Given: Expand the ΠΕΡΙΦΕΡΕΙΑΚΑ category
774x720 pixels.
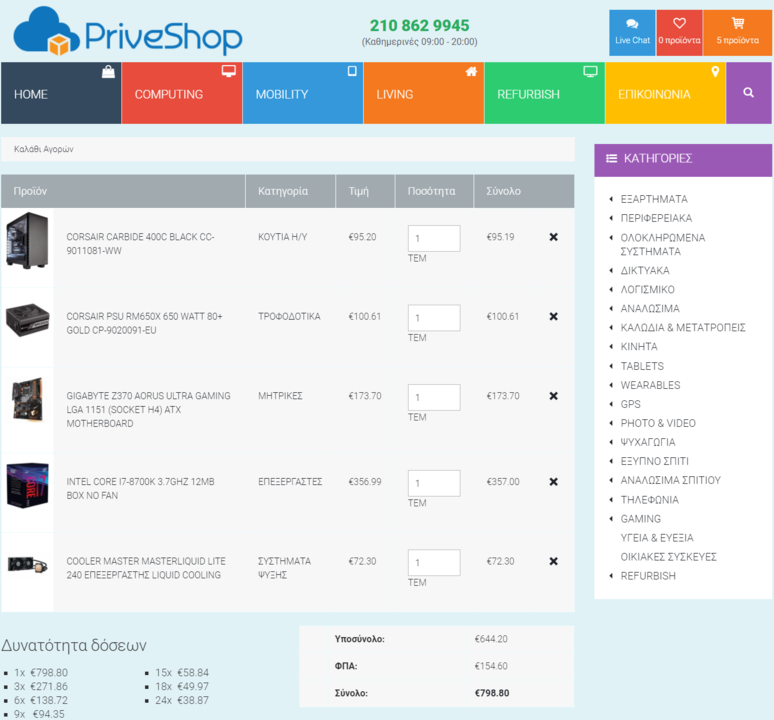Looking at the screenshot, I should (656, 218).
